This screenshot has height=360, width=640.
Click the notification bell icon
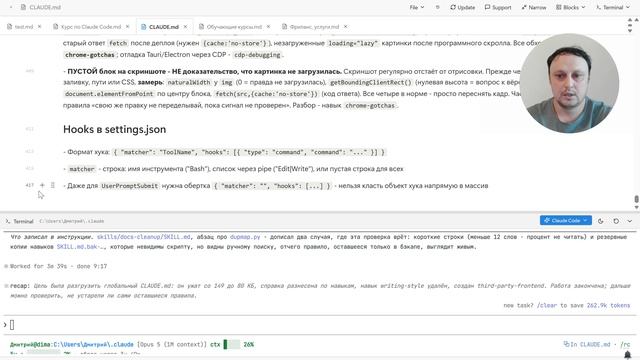(627, 354)
